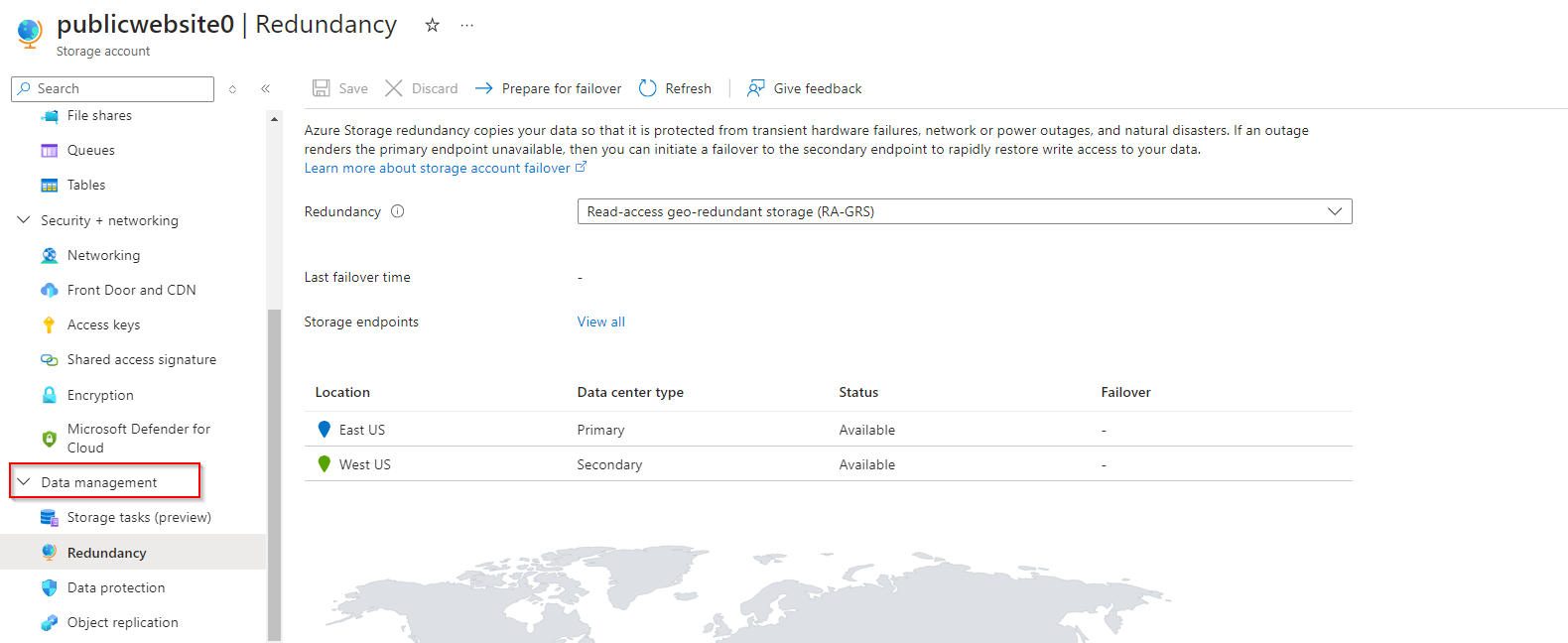
Task: Open Storage tasks (preview) page
Action: [x=139, y=517]
